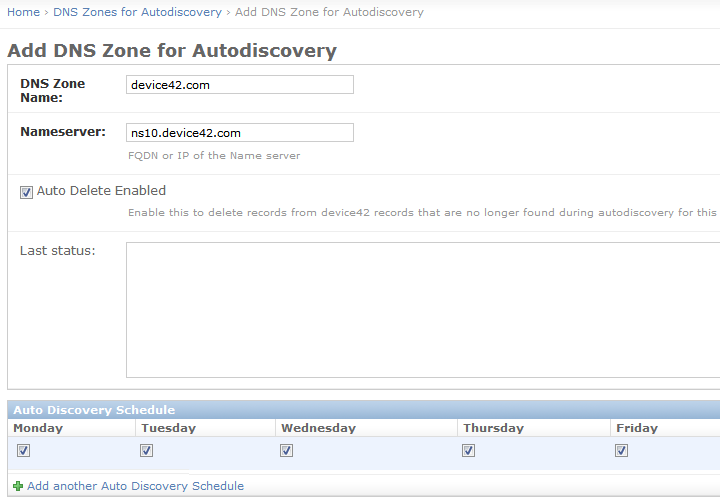
Task: Click the DNS Zone Name input field
Action: pos(240,85)
